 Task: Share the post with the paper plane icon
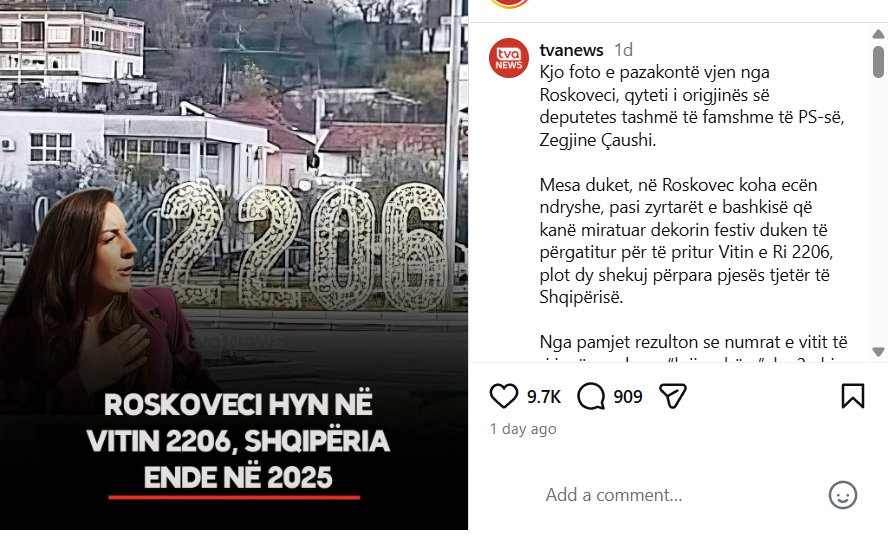coord(673,396)
